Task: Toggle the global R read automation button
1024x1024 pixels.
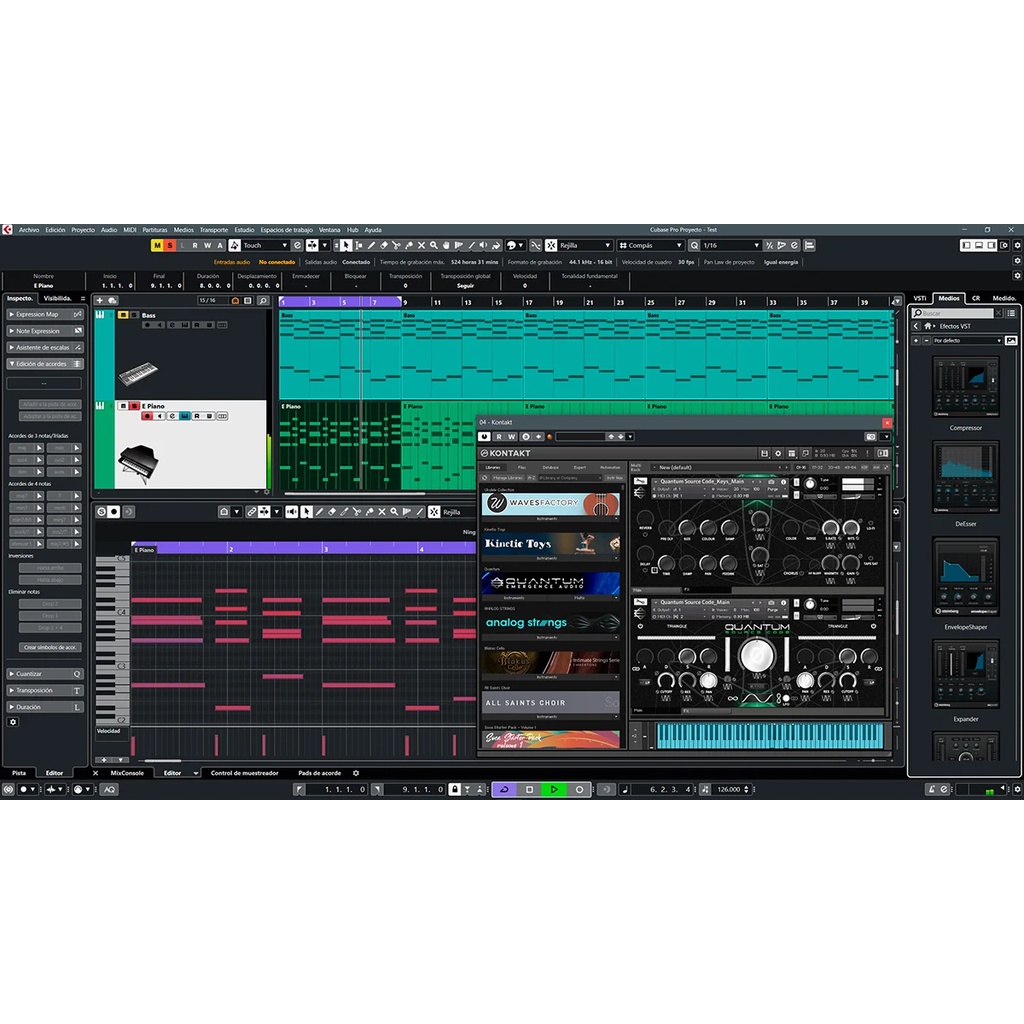Action: [195, 246]
